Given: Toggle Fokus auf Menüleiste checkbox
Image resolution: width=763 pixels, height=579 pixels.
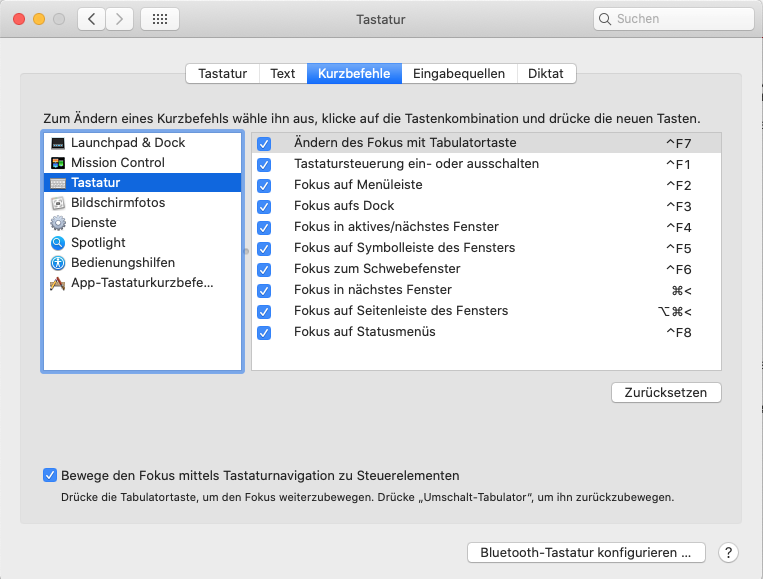Looking at the screenshot, I should click(x=264, y=185).
